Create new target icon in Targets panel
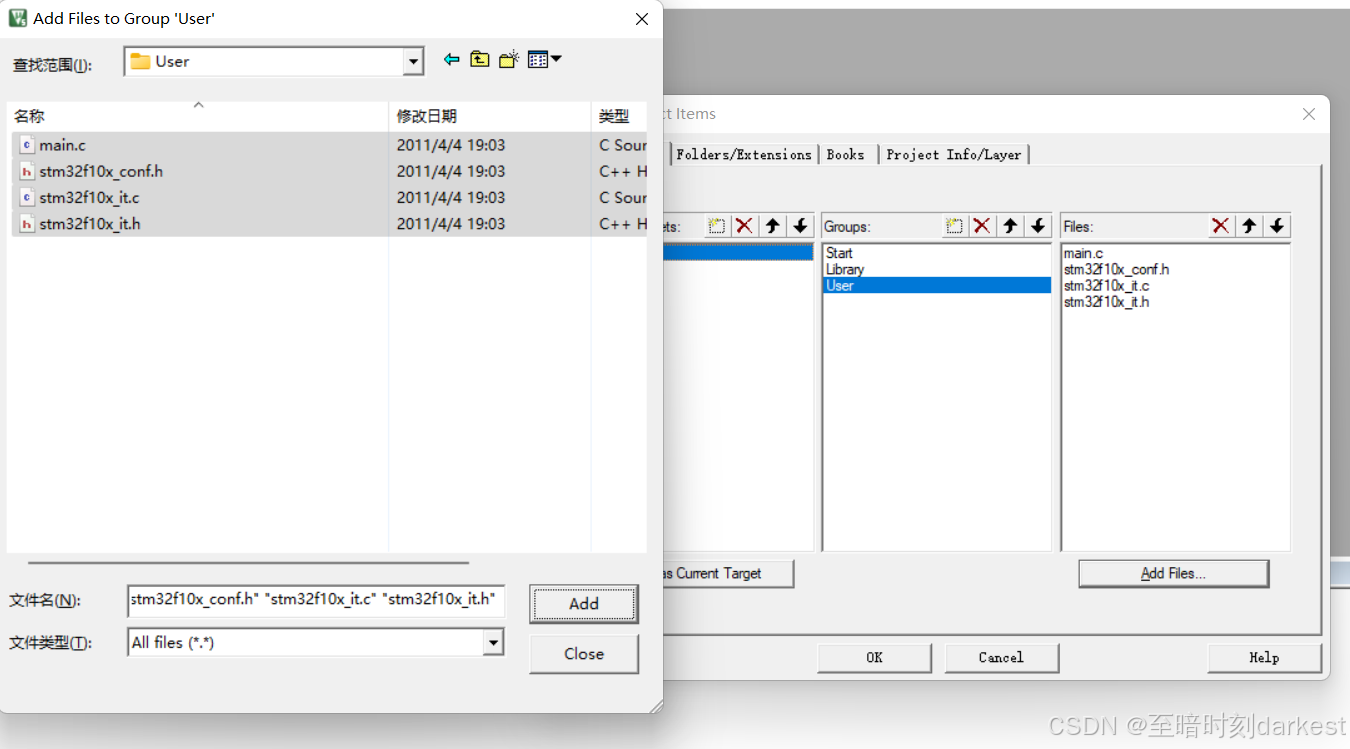The height and width of the screenshot is (749, 1350). coord(716,226)
